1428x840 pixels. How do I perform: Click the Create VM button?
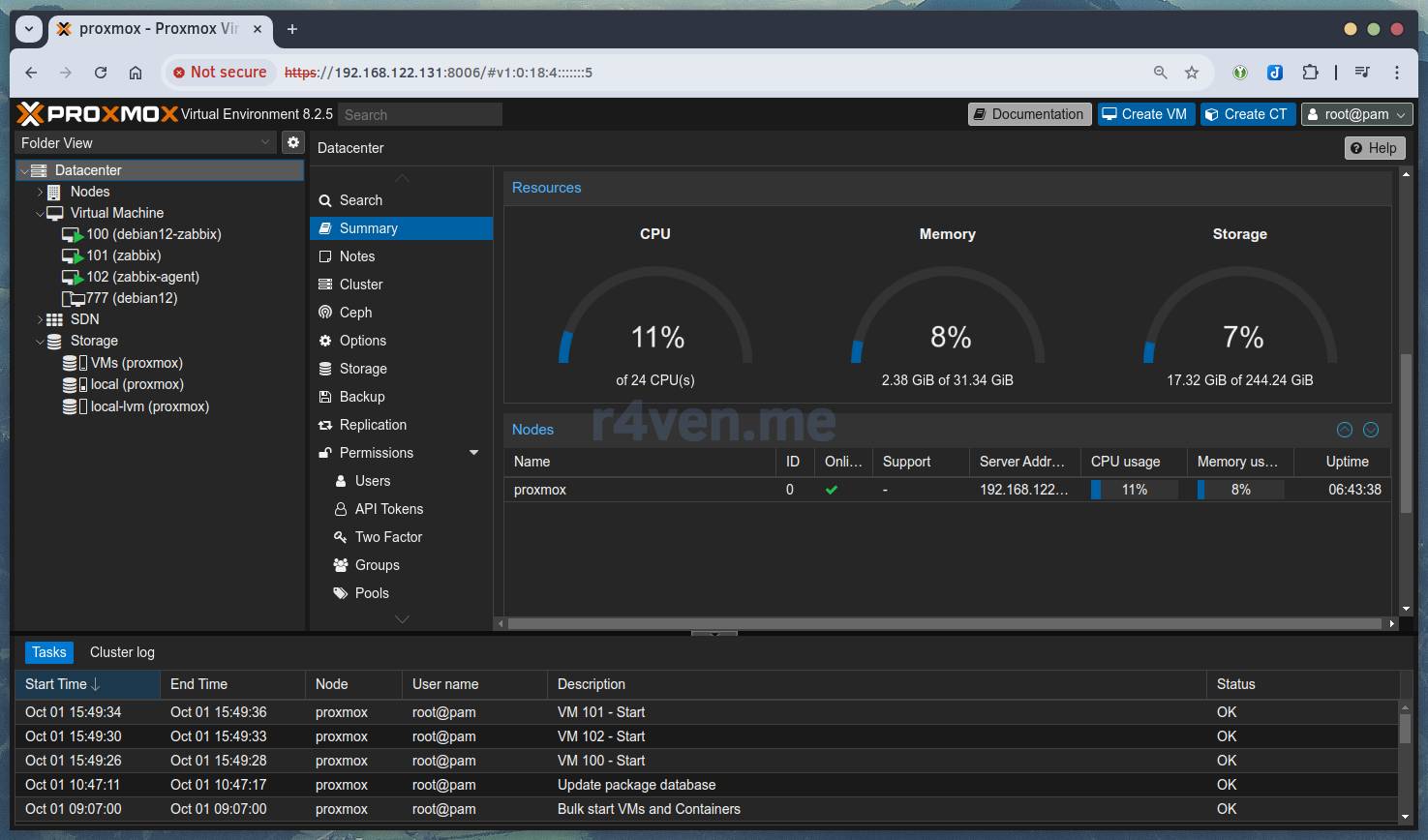[1144, 114]
